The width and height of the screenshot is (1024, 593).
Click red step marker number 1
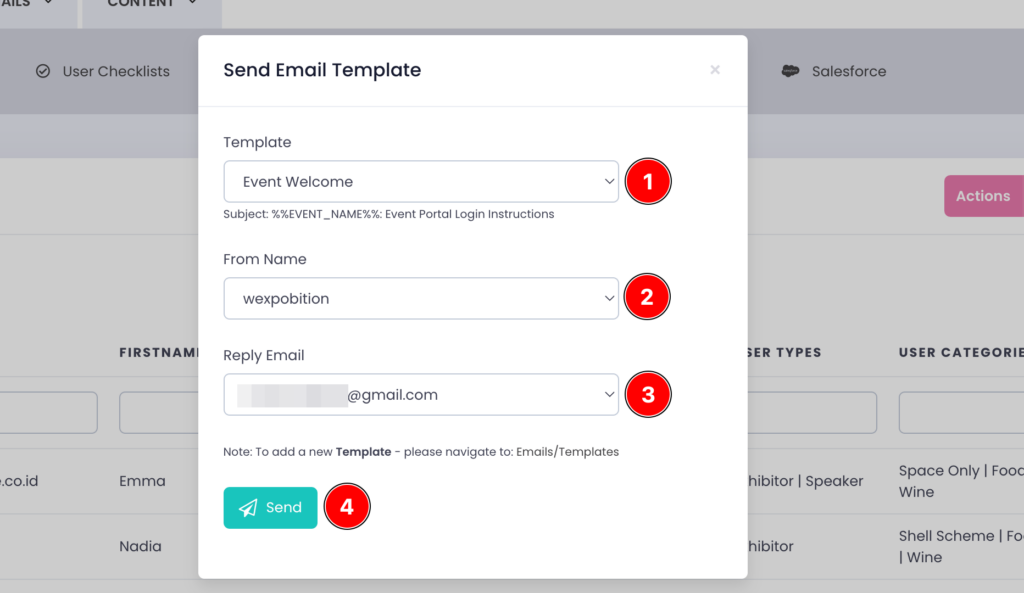648,182
